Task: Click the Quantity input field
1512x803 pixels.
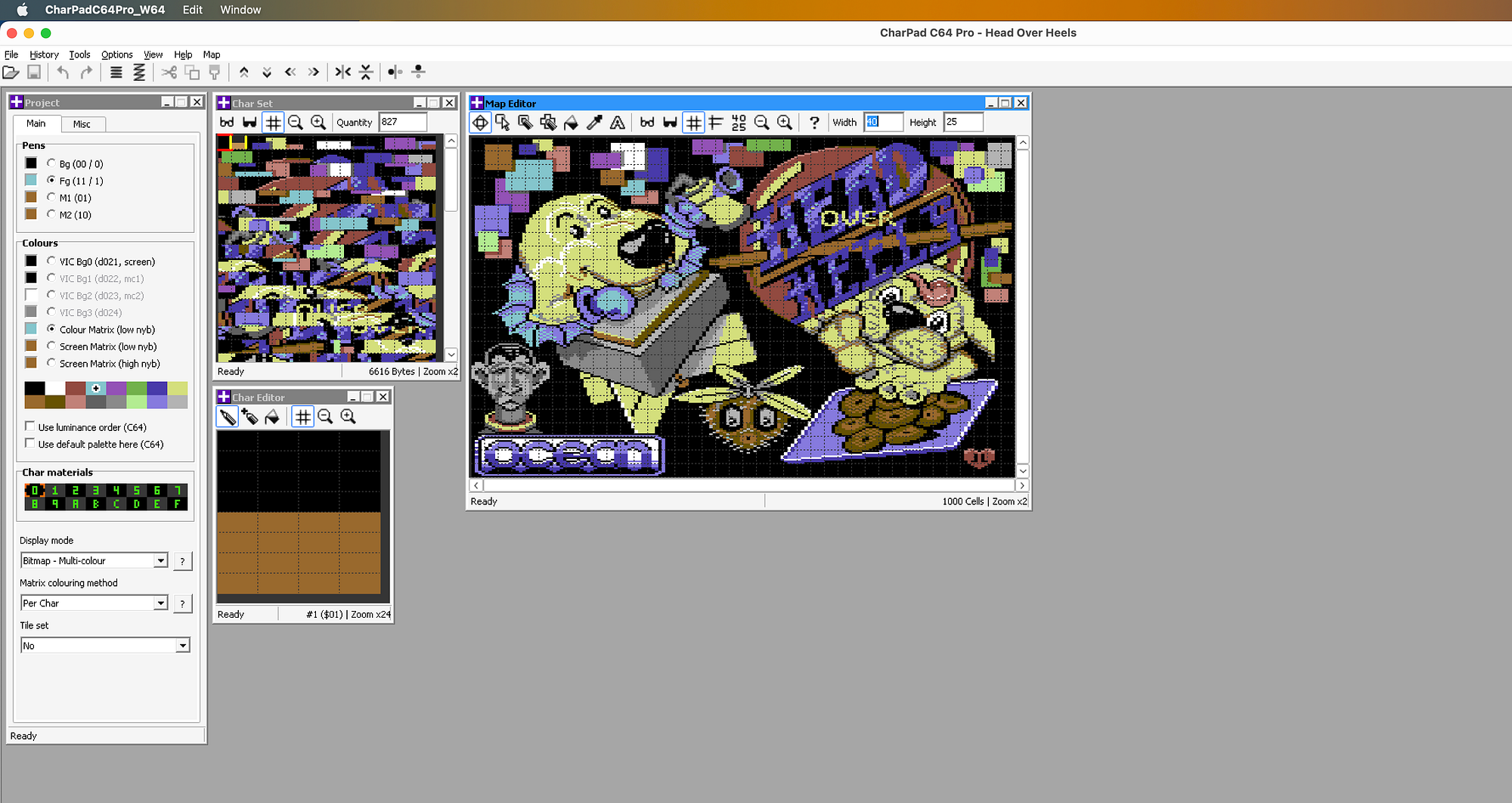Action: 402,122
